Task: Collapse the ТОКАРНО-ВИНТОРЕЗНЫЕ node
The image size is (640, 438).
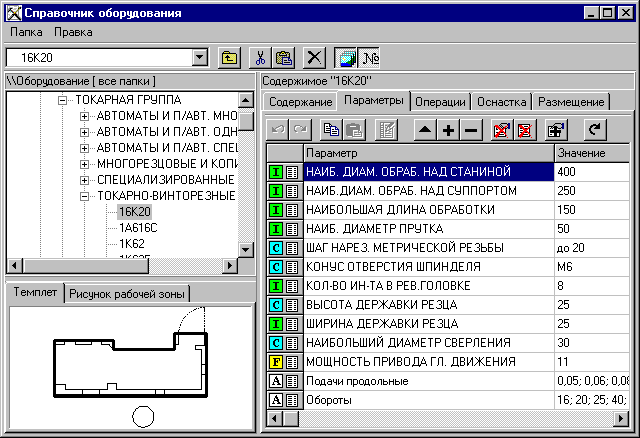Action: tap(84, 196)
